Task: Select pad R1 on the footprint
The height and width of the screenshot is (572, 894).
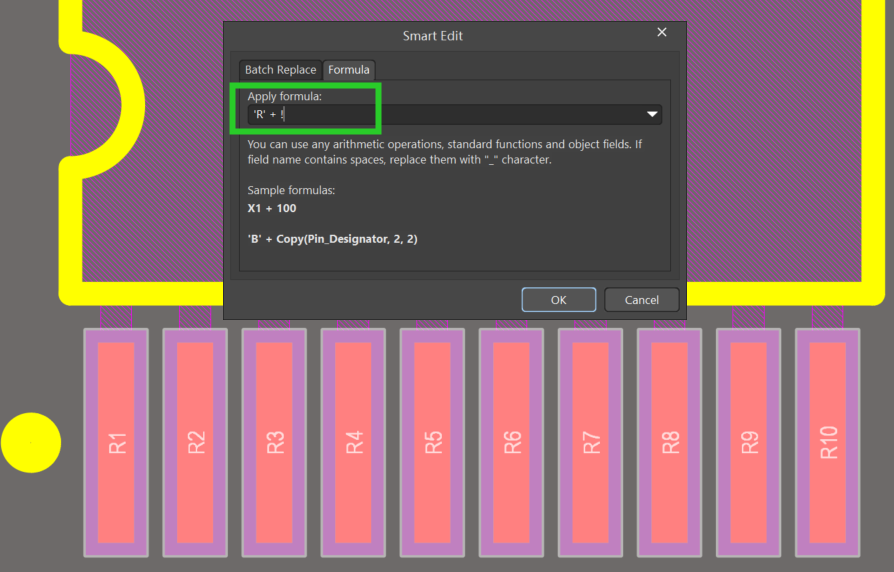Action: [x=116, y=442]
